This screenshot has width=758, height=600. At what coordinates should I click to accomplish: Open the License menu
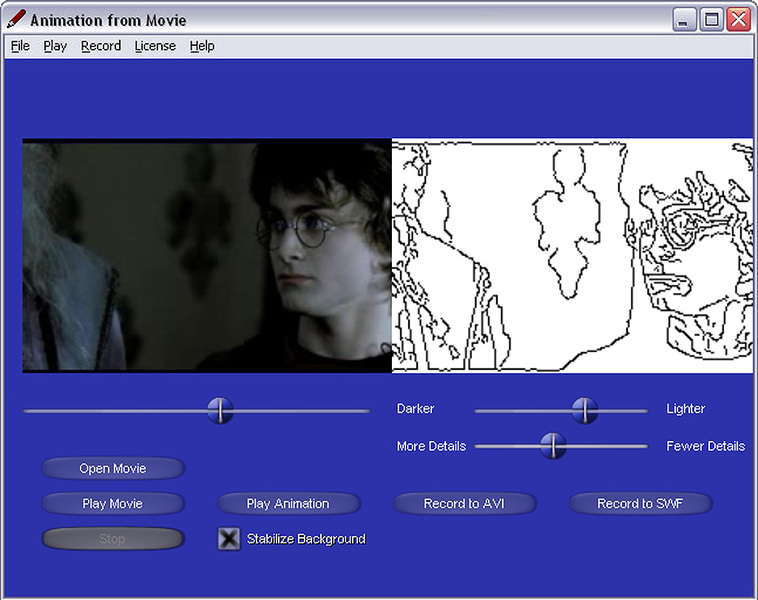click(155, 46)
